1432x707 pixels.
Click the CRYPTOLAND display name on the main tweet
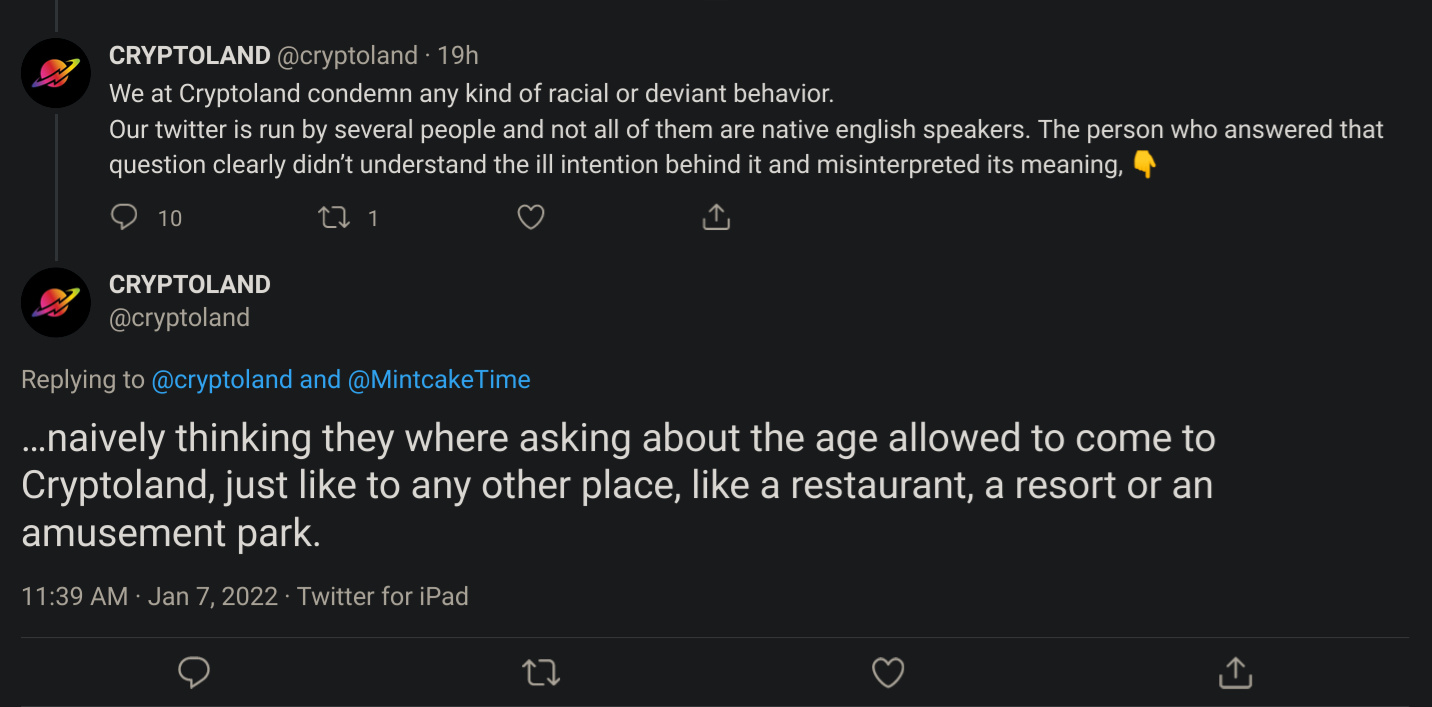point(190,284)
